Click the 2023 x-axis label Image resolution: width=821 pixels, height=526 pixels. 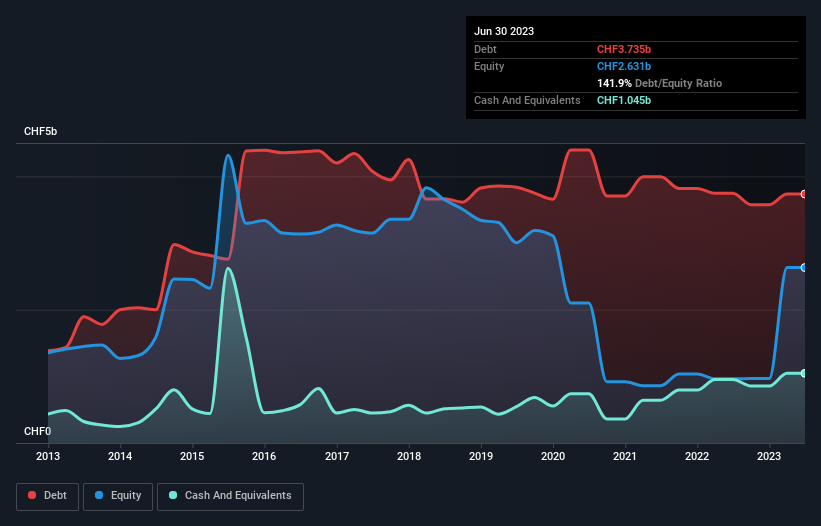click(x=769, y=456)
